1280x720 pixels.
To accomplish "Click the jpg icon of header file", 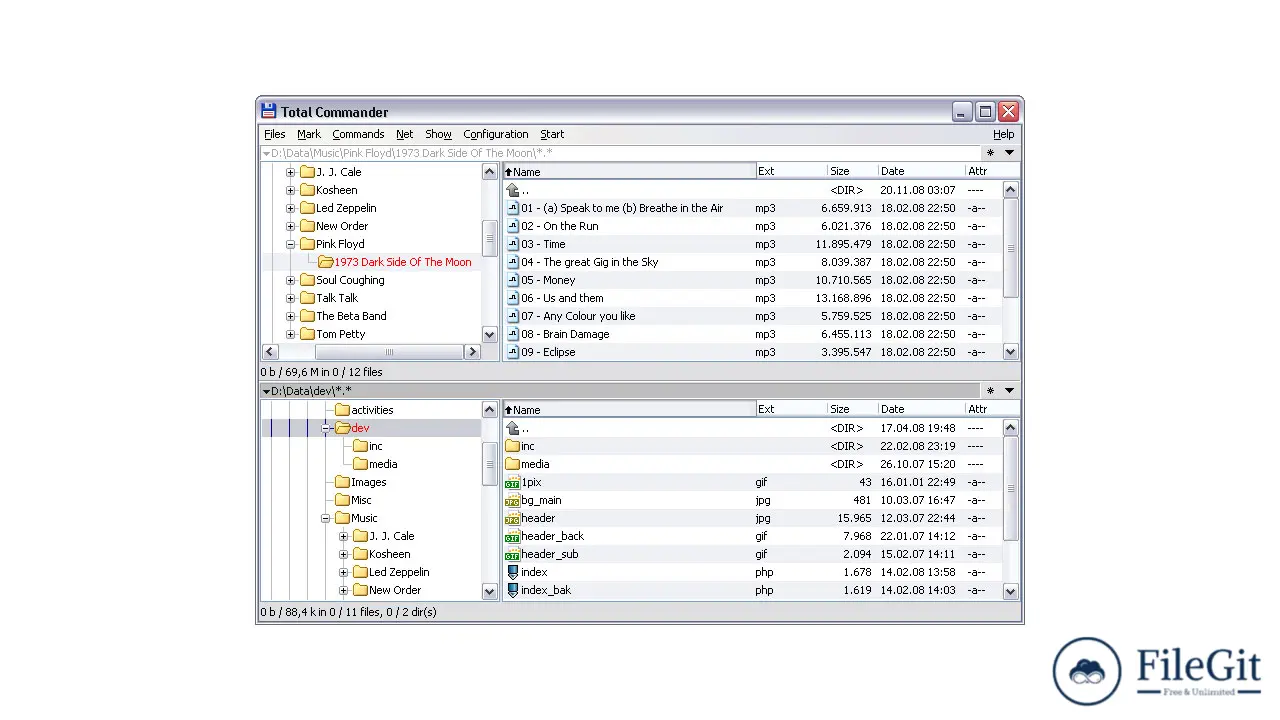I will (513, 518).
